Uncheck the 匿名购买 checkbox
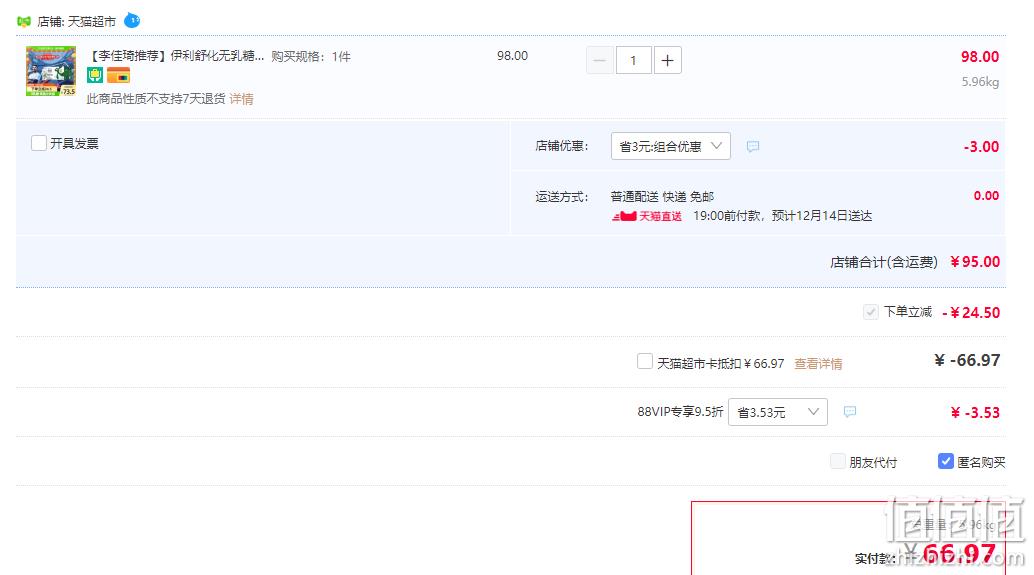 tap(946, 461)
